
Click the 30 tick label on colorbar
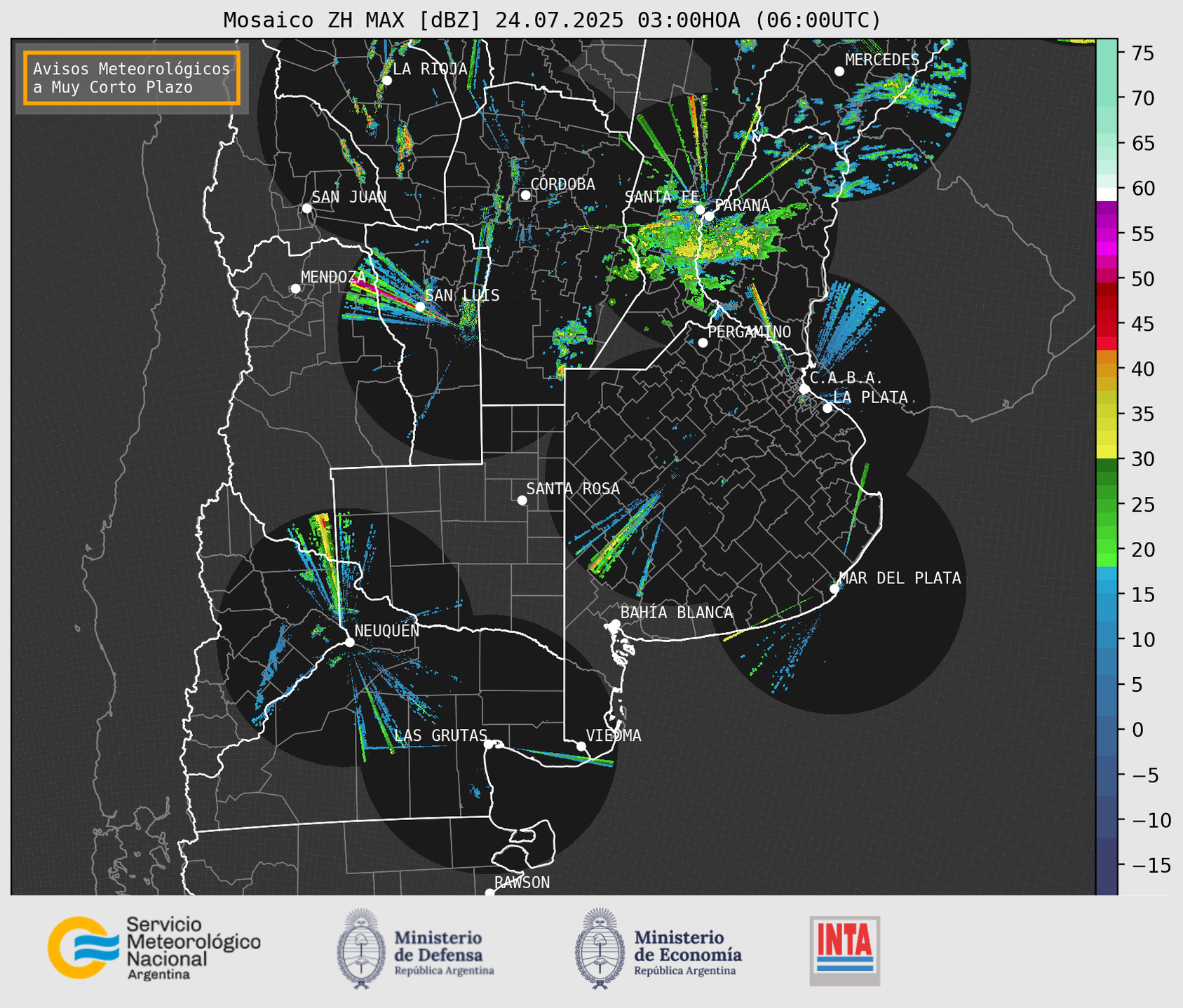tap(1142, 459)
